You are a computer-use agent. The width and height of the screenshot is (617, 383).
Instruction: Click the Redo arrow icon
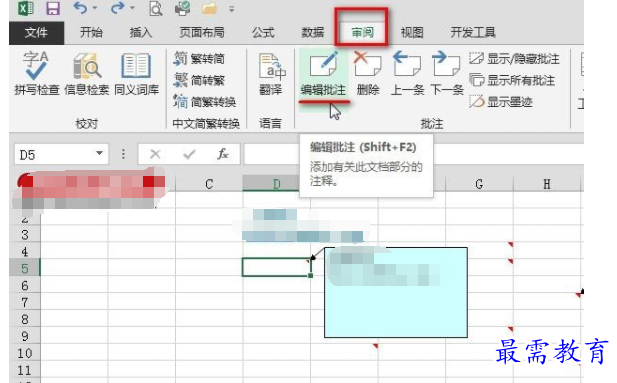[x=117, y=8]
